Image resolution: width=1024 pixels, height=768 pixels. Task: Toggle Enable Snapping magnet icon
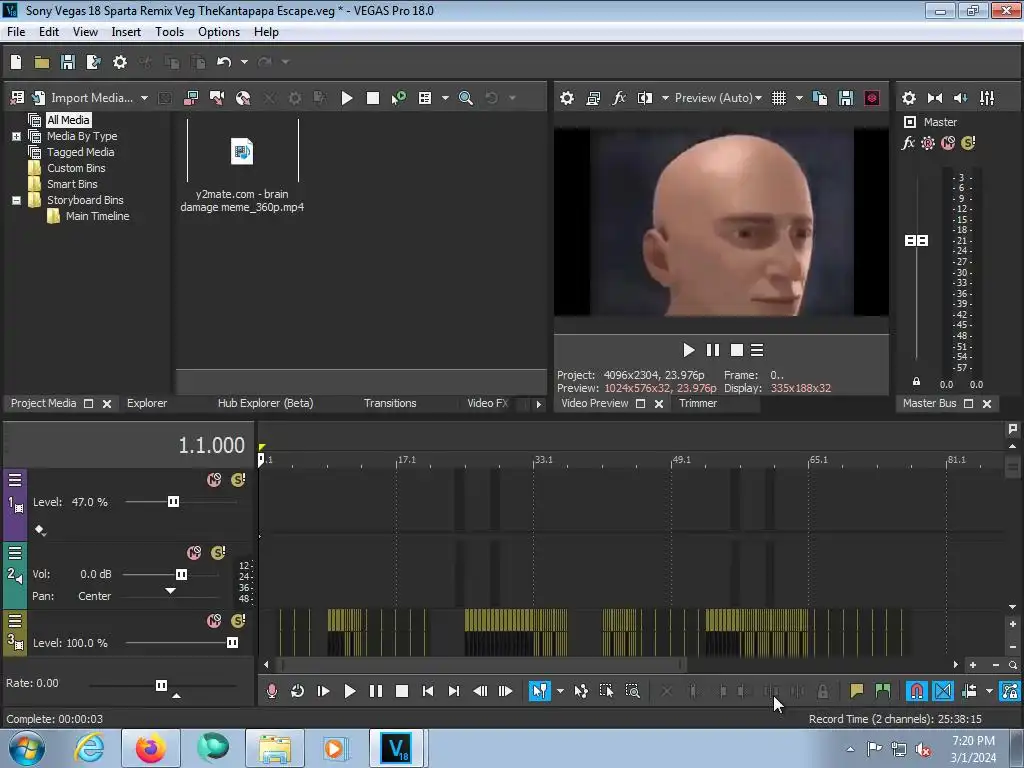coord(916,691)
